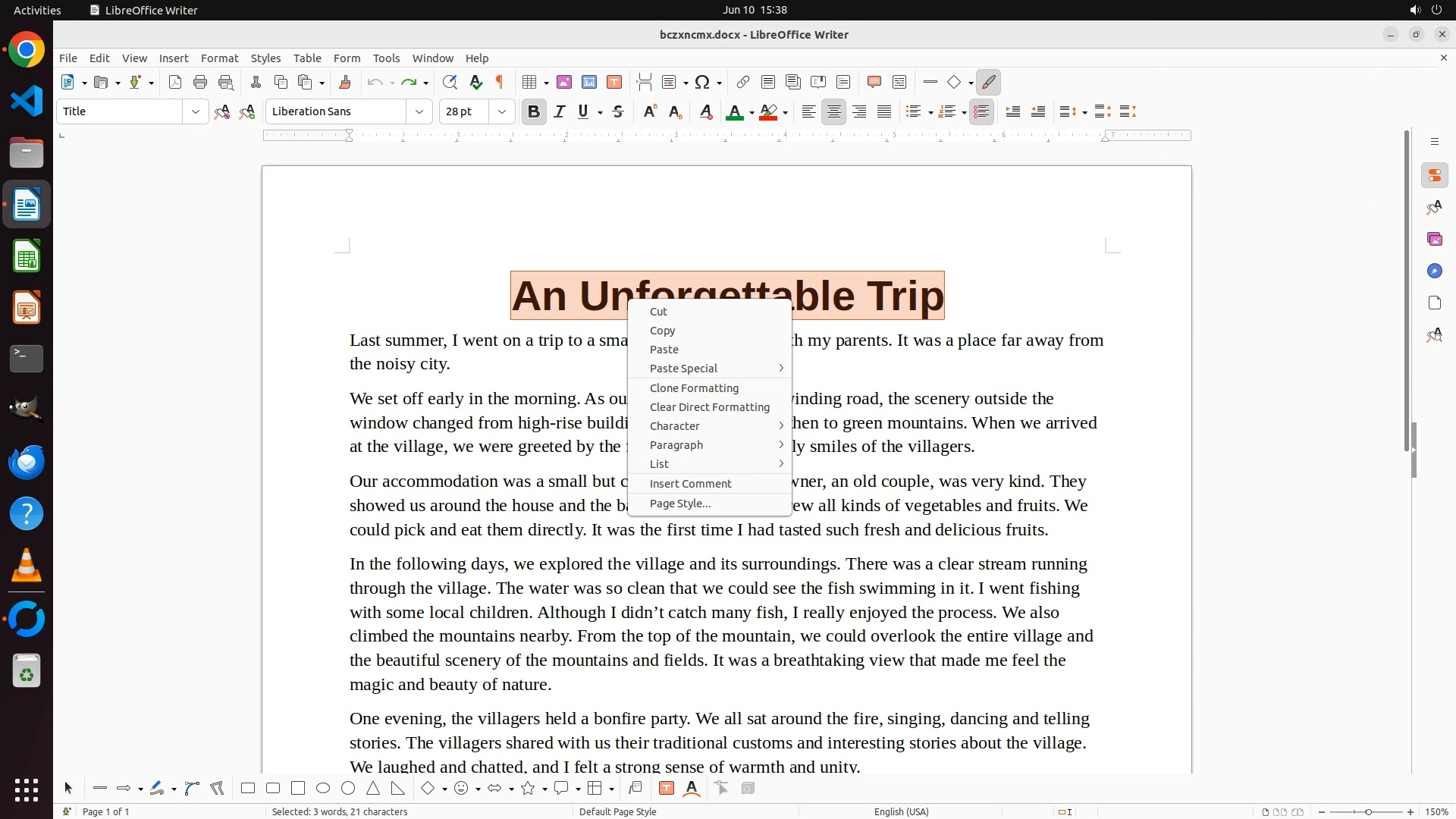This screenshot has width=1456, height=819.
Task: Toggle Bold formatting off
Action: (534, 112)
